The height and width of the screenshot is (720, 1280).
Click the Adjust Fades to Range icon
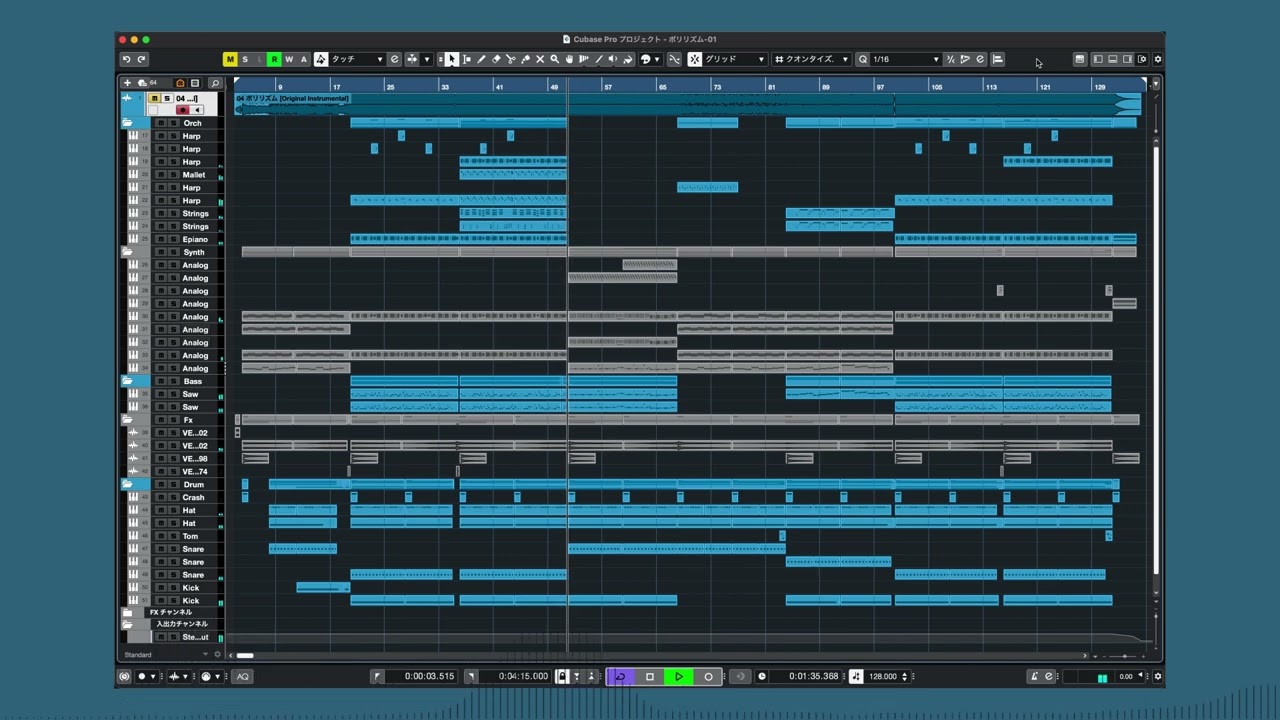998,59
